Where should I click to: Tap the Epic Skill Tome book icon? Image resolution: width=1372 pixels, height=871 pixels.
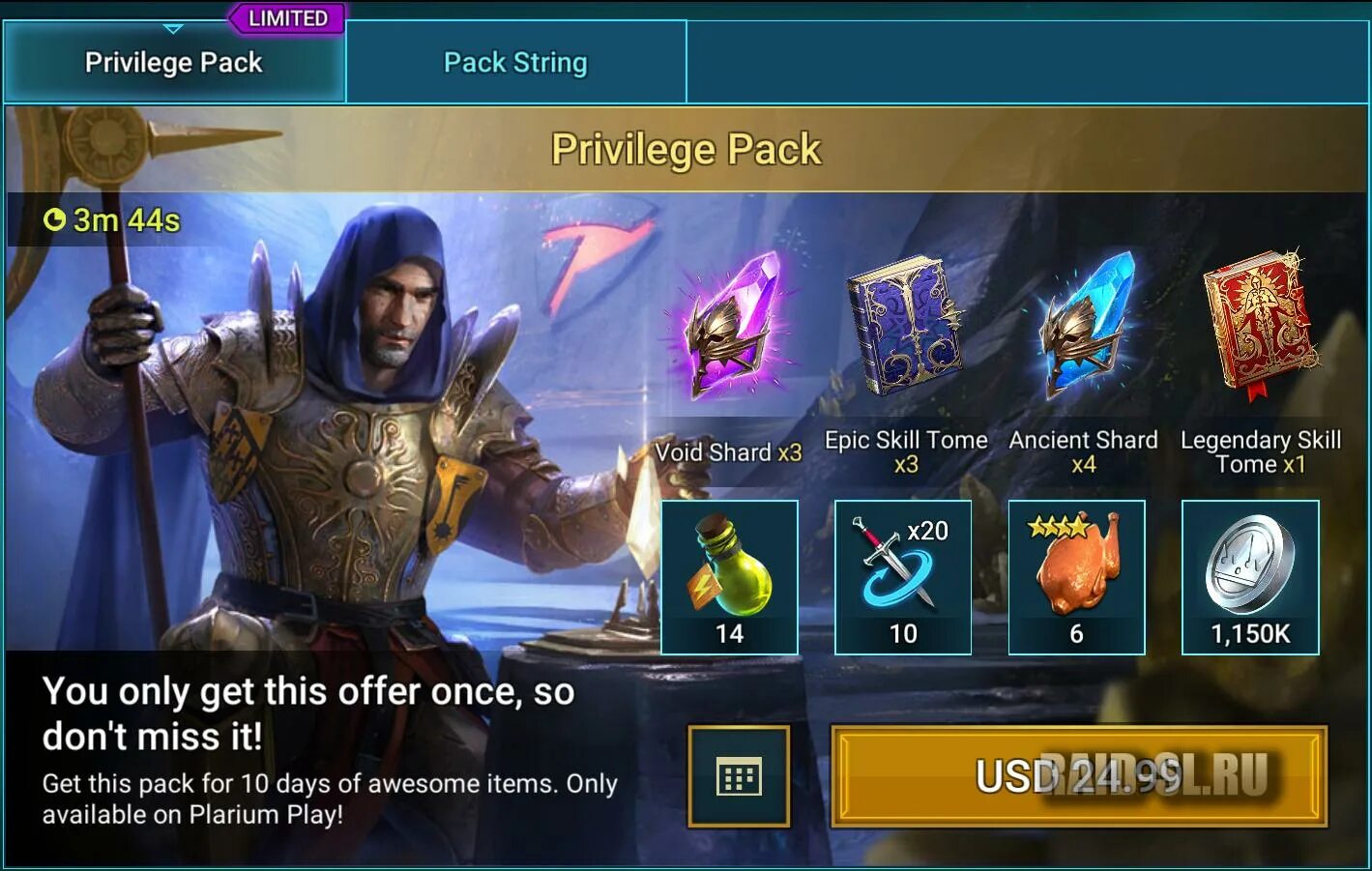point(905,326)
